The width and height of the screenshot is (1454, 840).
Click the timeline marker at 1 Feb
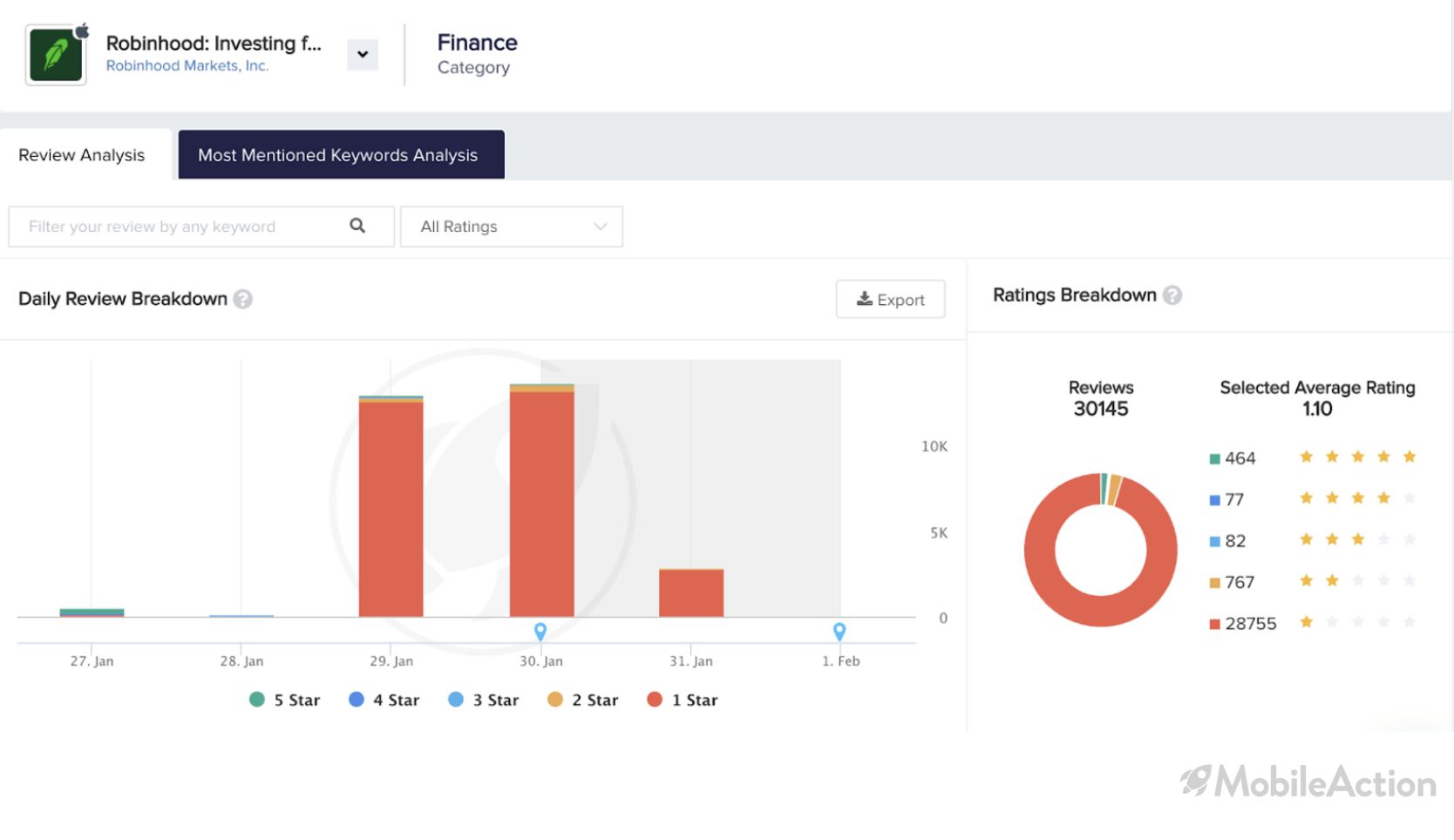(x=839, y=632)
